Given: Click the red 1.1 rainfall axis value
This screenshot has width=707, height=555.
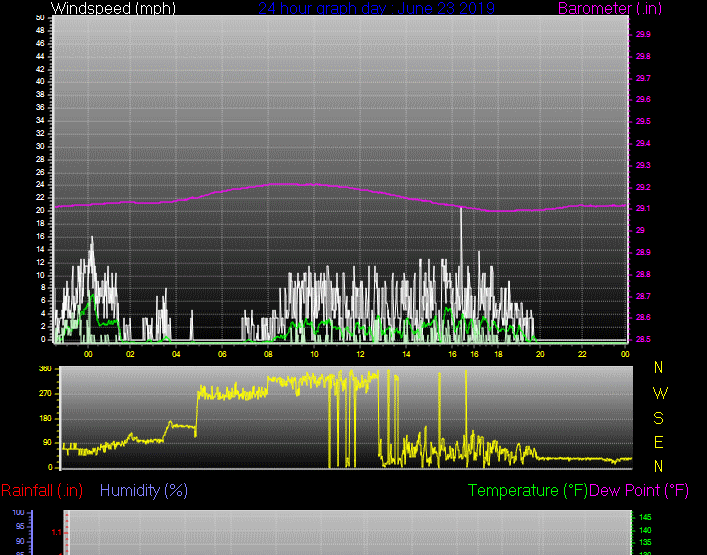Looking at the screenshot, I should coord(56,533).
